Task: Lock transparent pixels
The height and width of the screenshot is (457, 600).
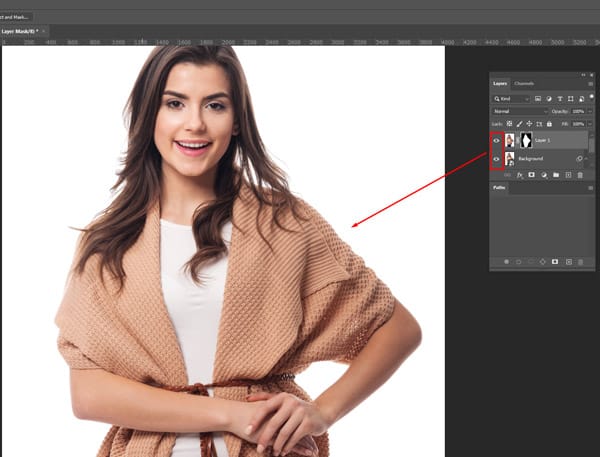Action: (509, 124)
